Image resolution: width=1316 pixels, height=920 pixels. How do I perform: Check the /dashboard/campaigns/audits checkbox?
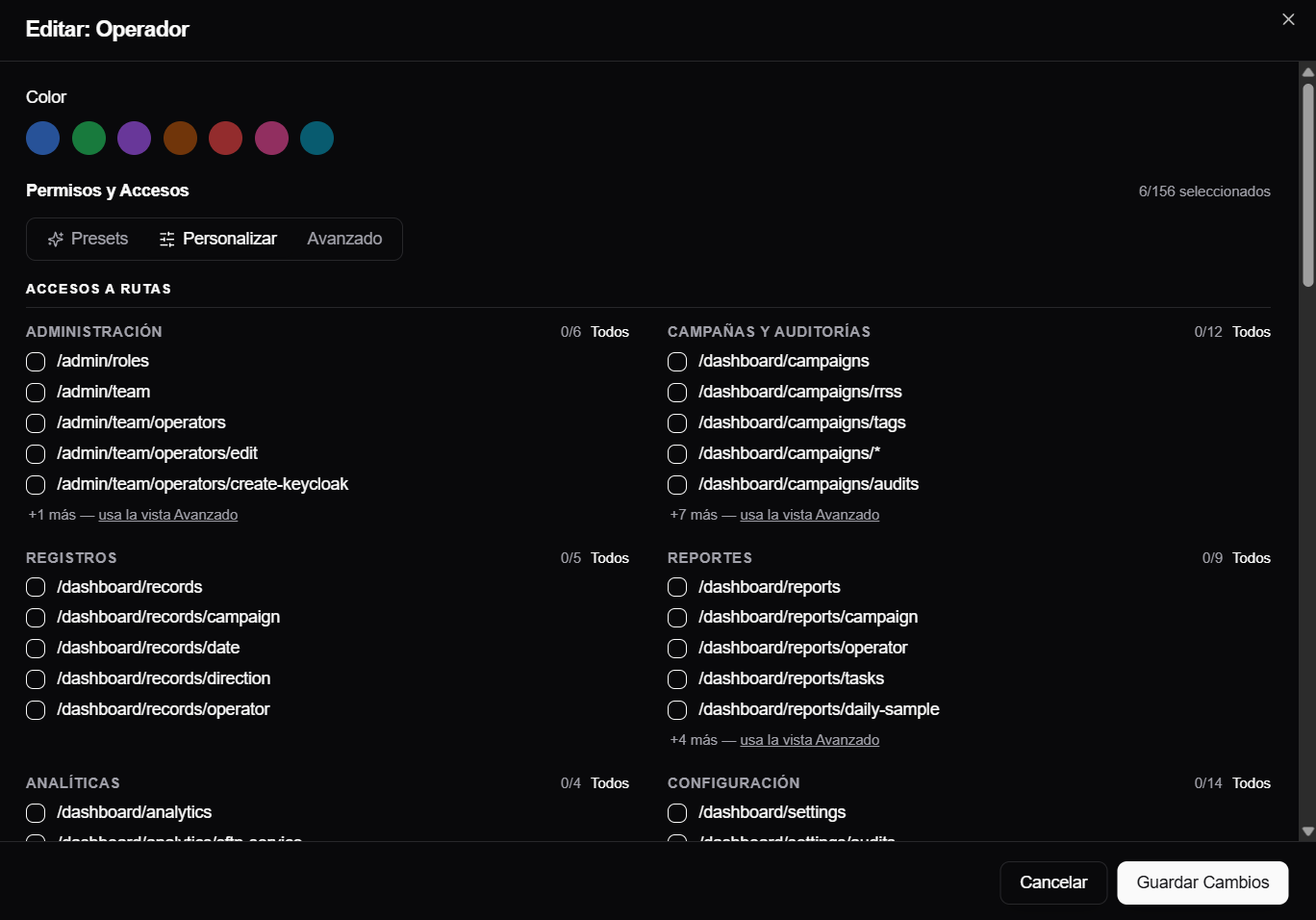677,485
